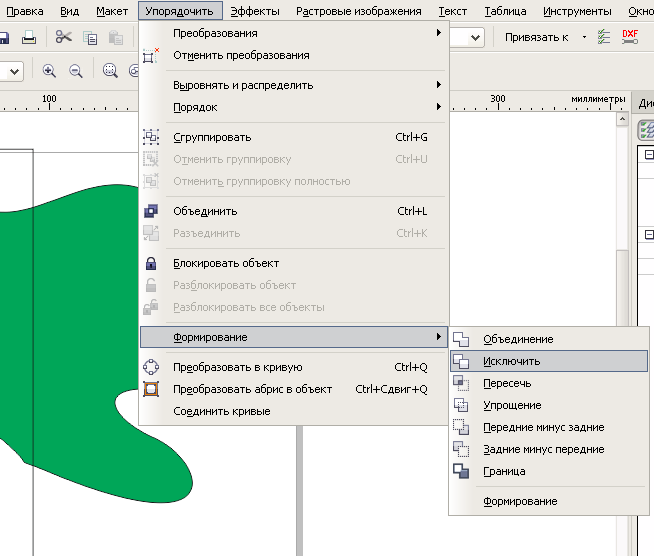Click Блокировать объект menu text
654x556 pixels.
click(226, 263)
